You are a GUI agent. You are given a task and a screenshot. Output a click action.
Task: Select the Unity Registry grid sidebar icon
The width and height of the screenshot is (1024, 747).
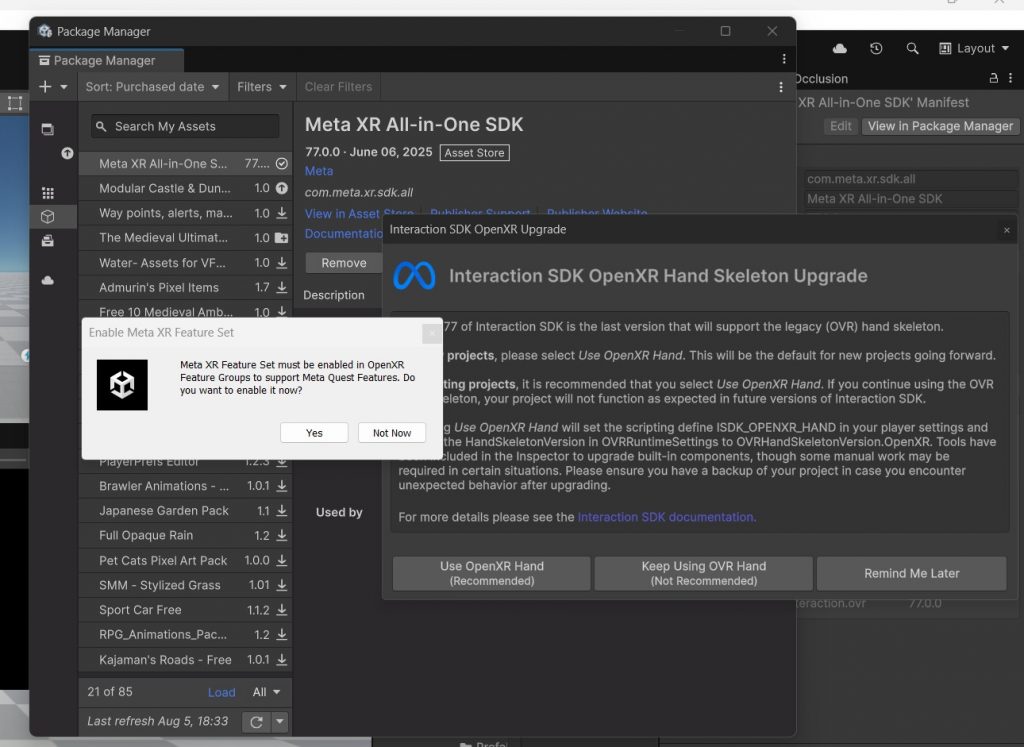pyautogui.click(x=48, y=193)
